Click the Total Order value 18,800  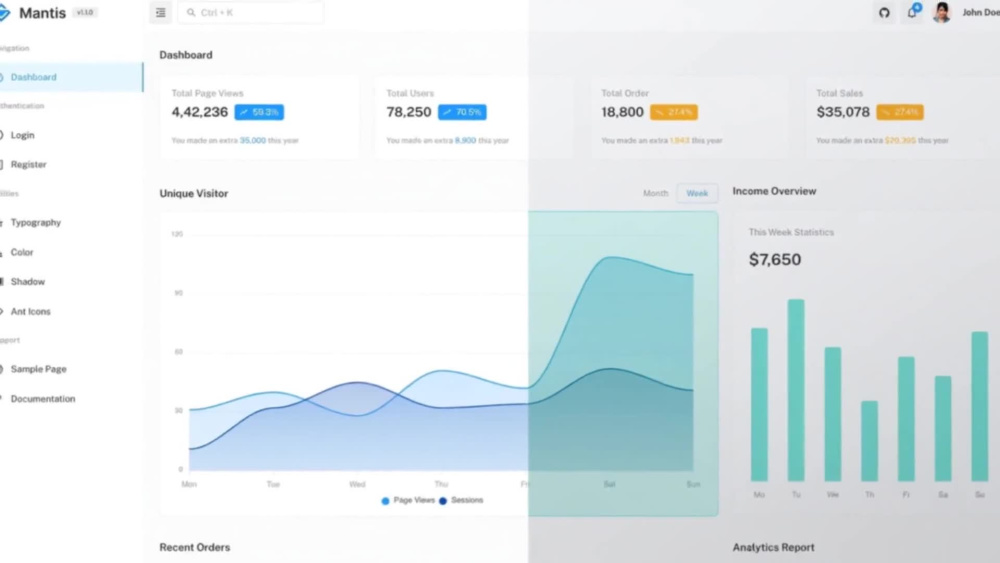coord(622,112)
